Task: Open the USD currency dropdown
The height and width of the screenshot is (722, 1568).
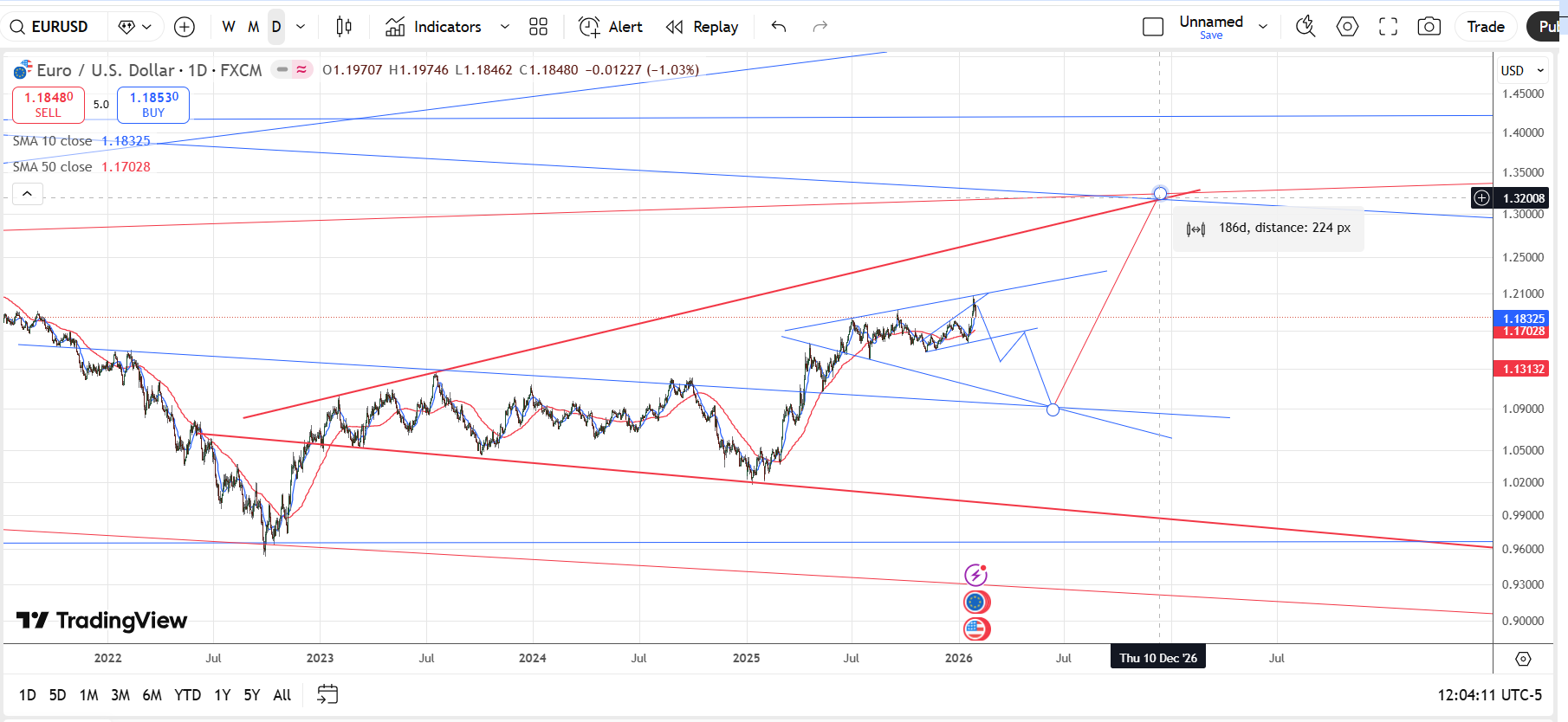Action: (1522, 71)
